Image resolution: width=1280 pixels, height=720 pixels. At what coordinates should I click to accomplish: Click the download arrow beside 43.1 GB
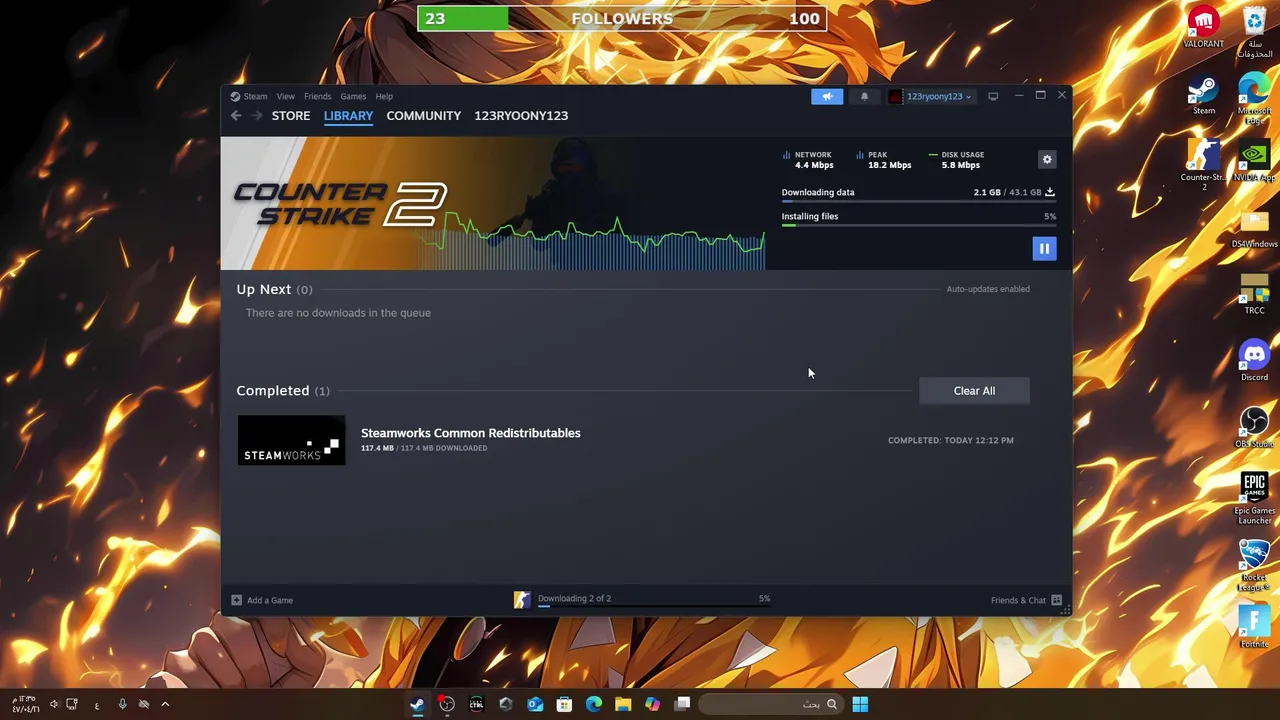click(x=1050, y=192)
